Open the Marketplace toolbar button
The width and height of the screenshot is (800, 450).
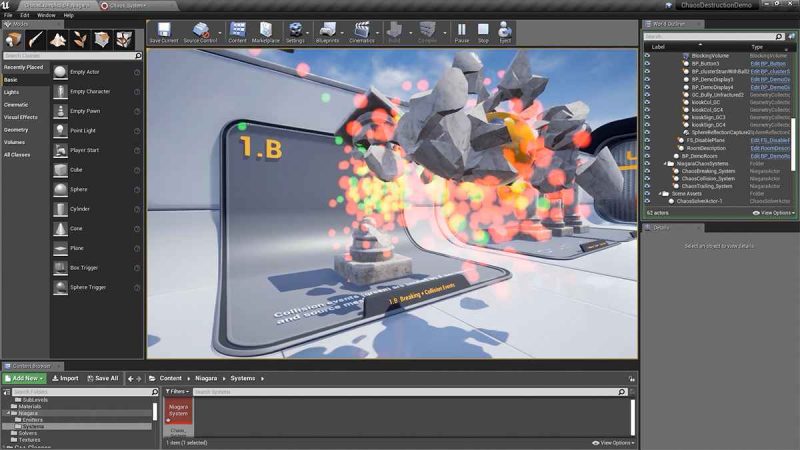pyautogui.click(x=265, y=33)
